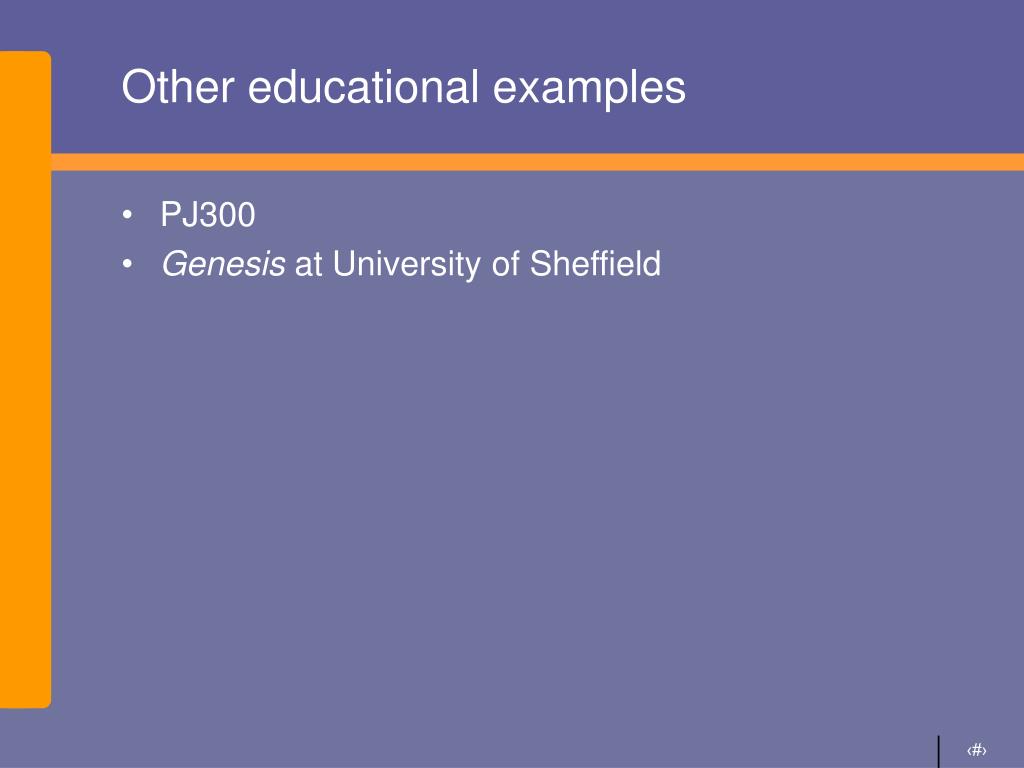Screen dimensions: 1024x768
Task: Click the word 'at' after Genesis
Action: click(309, 265)
